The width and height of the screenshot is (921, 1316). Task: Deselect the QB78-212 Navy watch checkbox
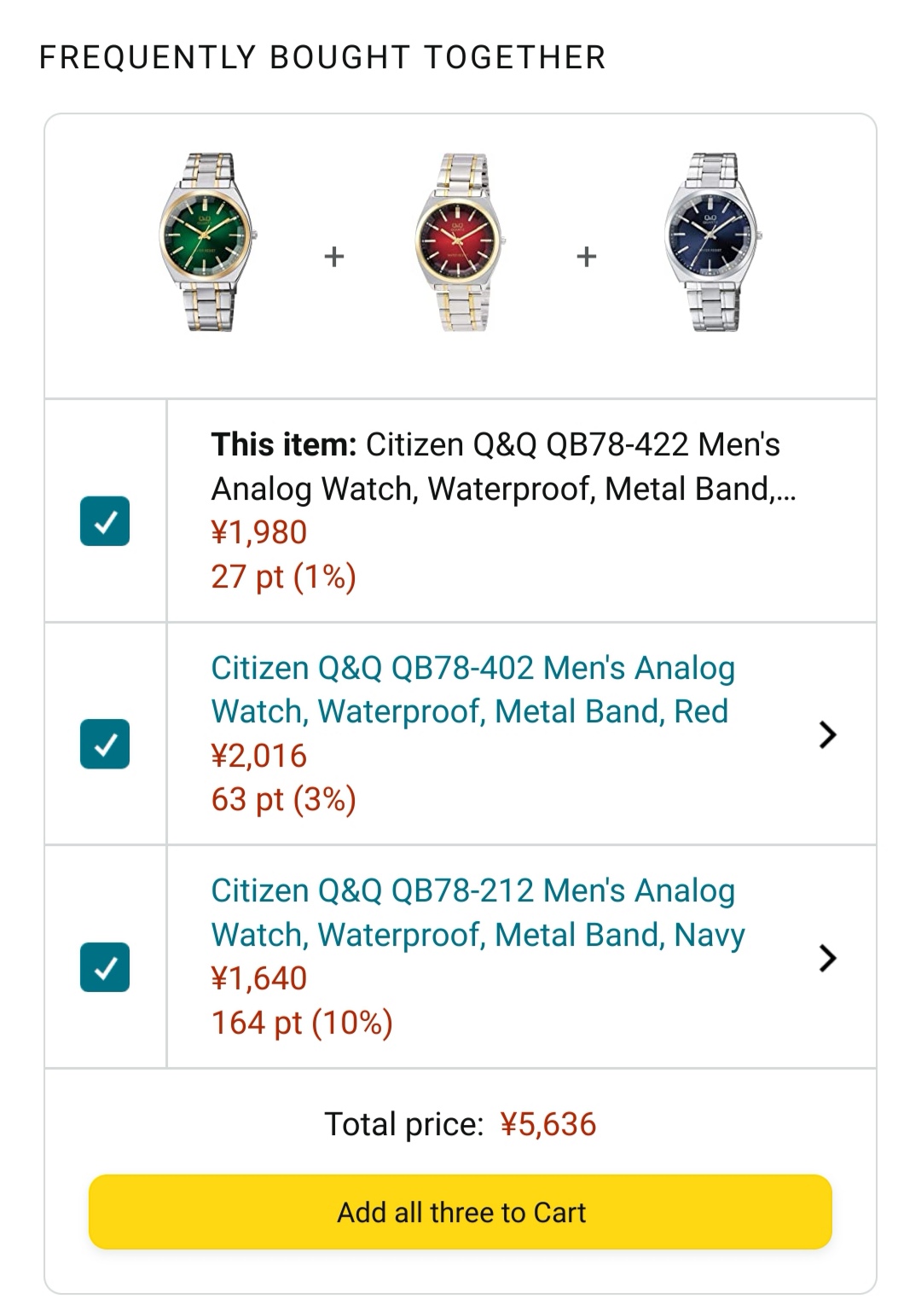click(105, 967)
